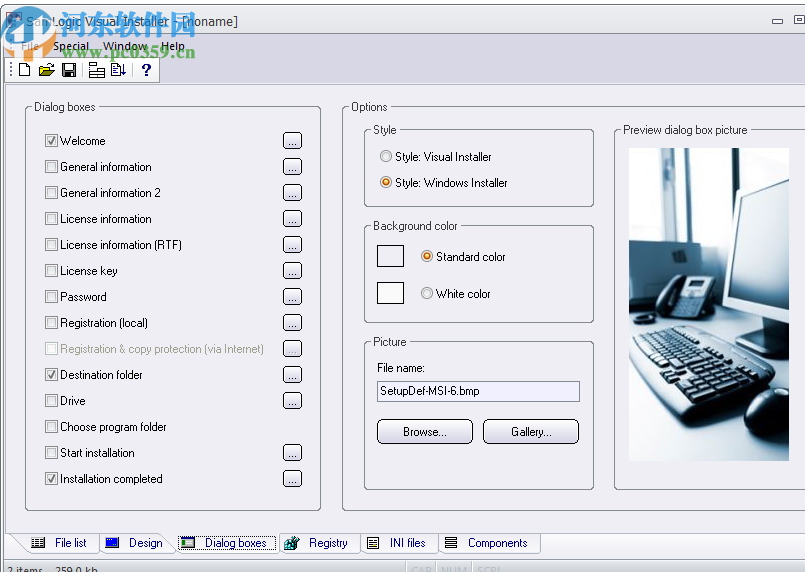This screenshot has width=805, height=572.
Task: Click the White color swatch box
Action: tap(390, 293)
